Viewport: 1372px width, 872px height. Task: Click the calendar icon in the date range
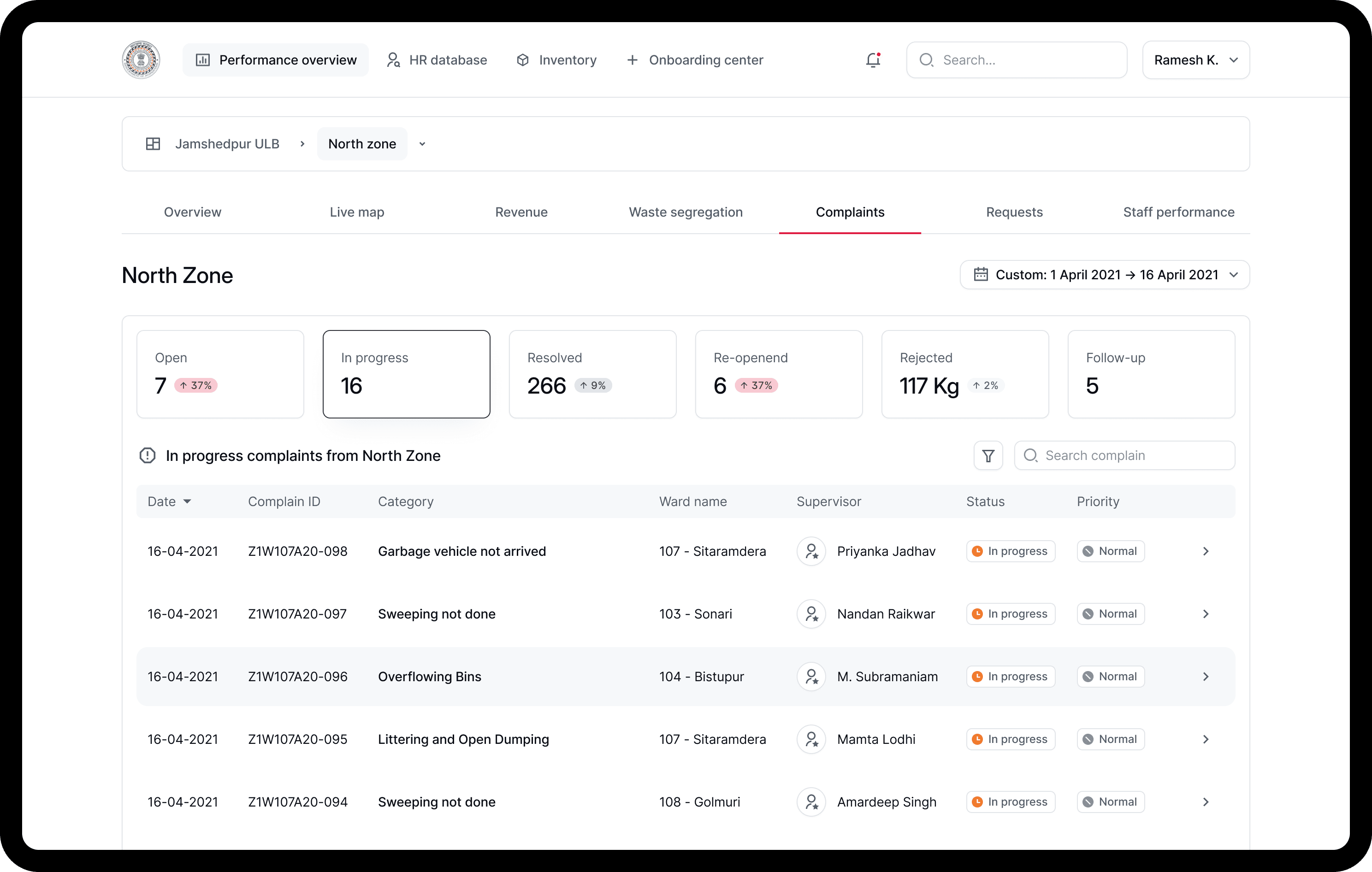[x=981, y=275]
